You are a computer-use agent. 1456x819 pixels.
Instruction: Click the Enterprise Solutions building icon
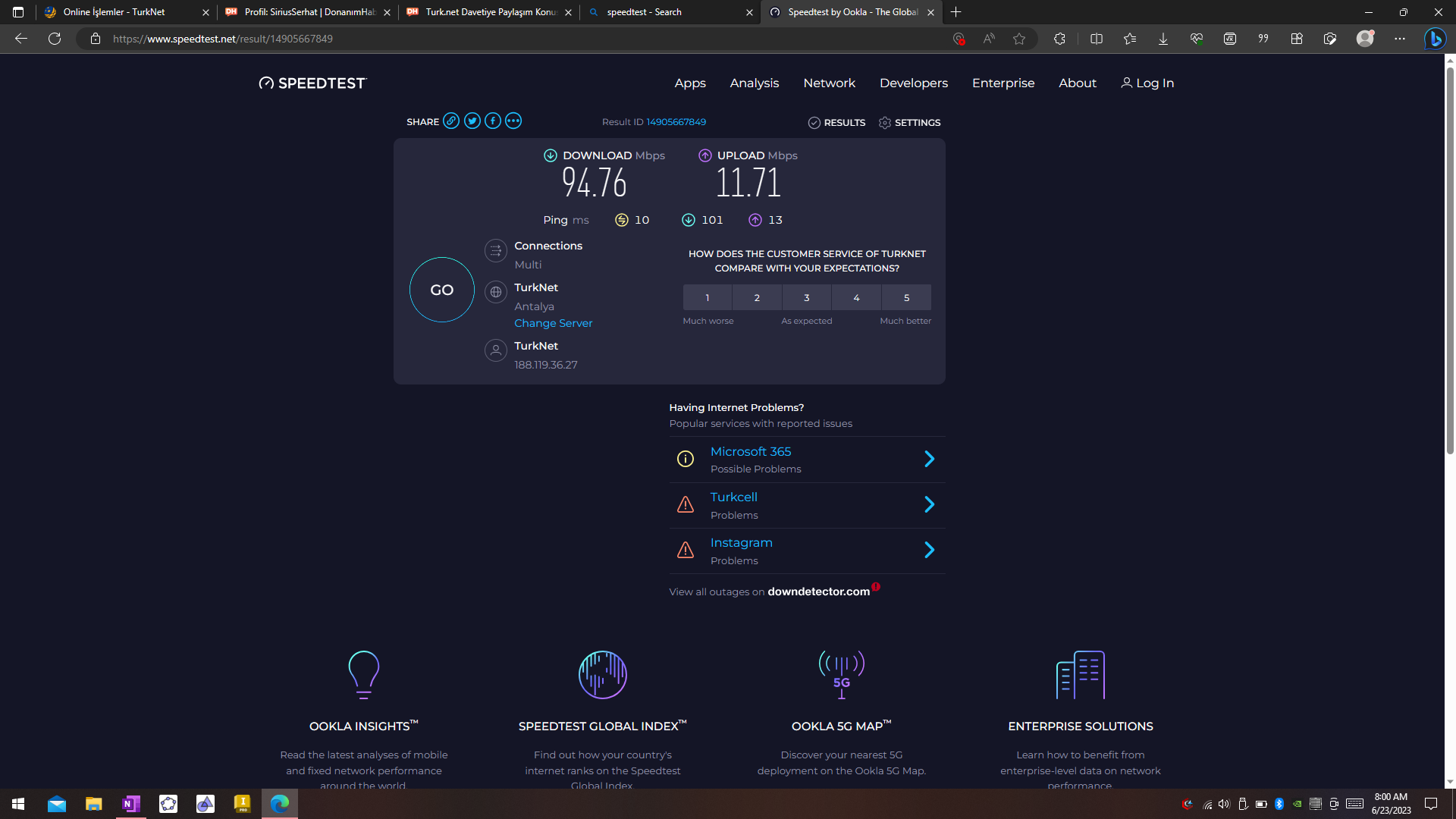1081,675
